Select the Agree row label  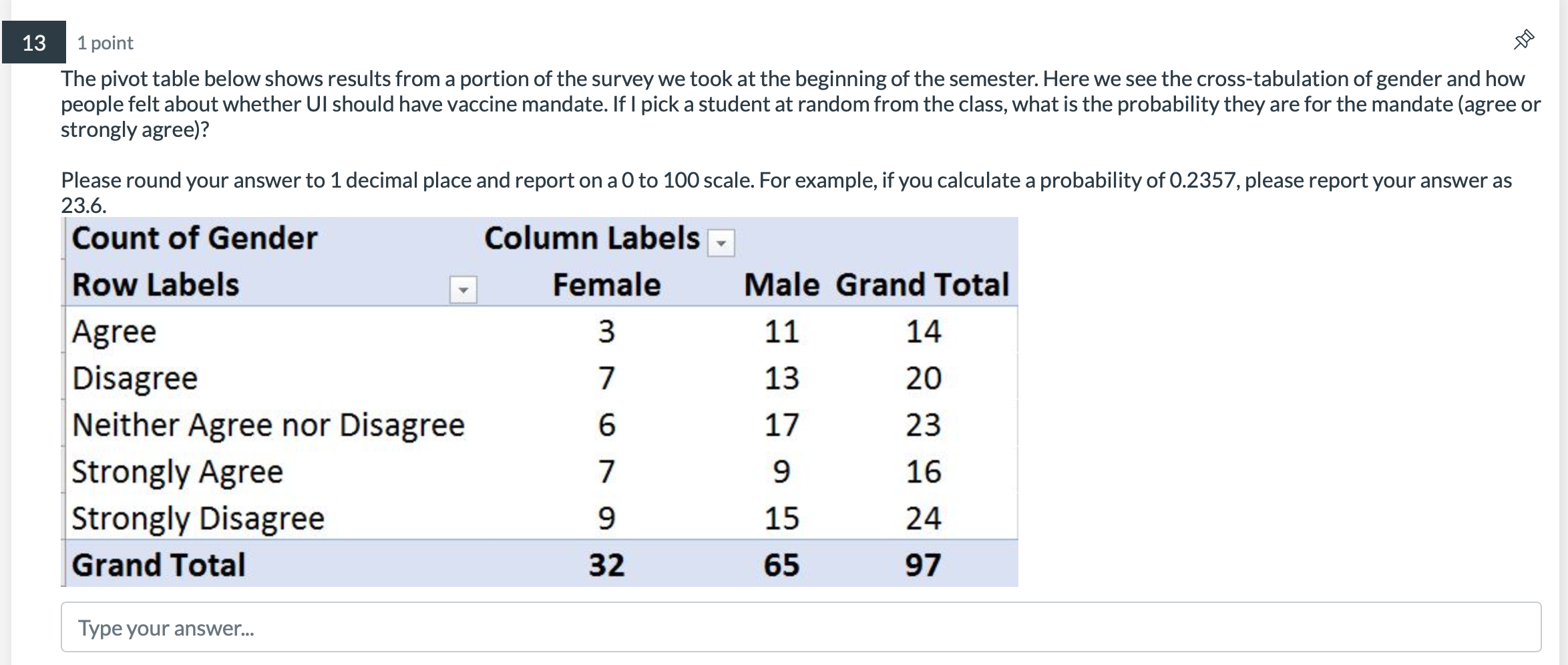click(x=114, y=331)
